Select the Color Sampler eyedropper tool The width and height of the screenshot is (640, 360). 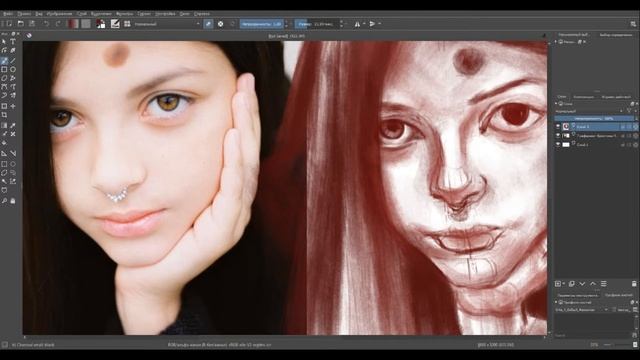click(13, 125)
